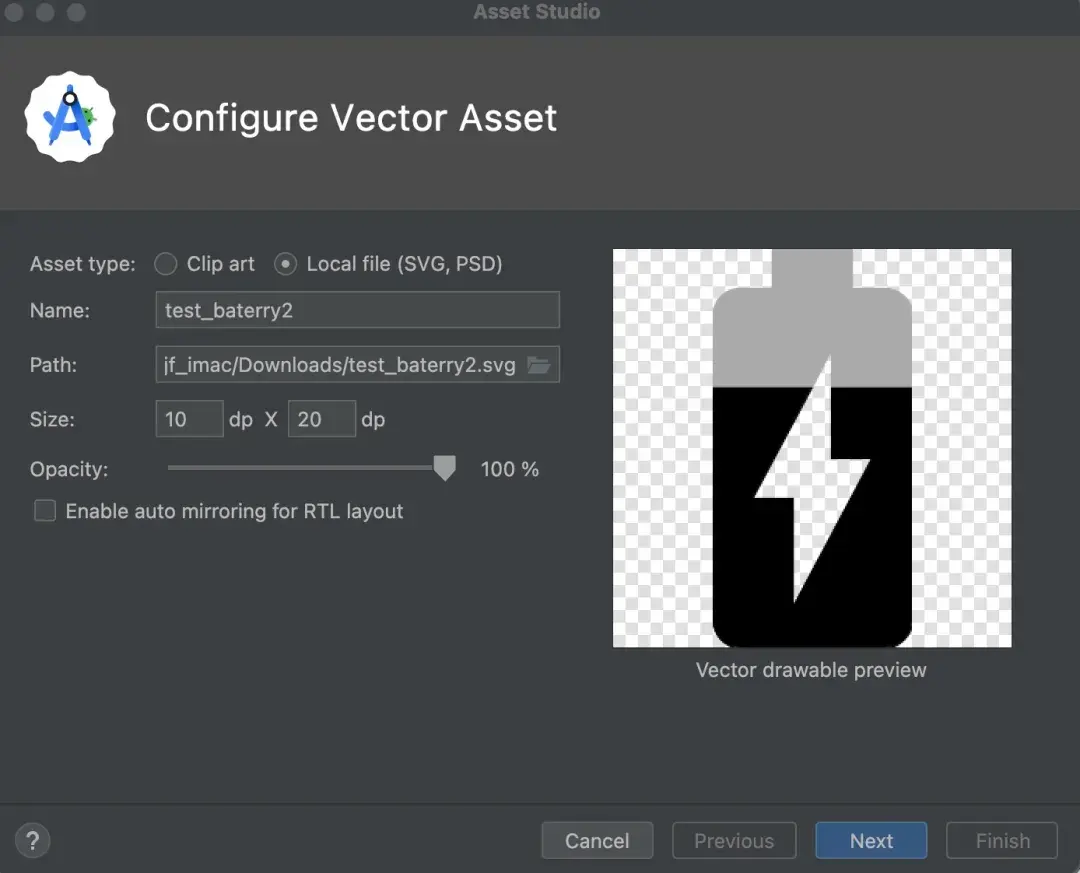Click the Path text field
The height and width of the screenshot is (873, 1080).
pyautogui.click(x=338, y=365)
